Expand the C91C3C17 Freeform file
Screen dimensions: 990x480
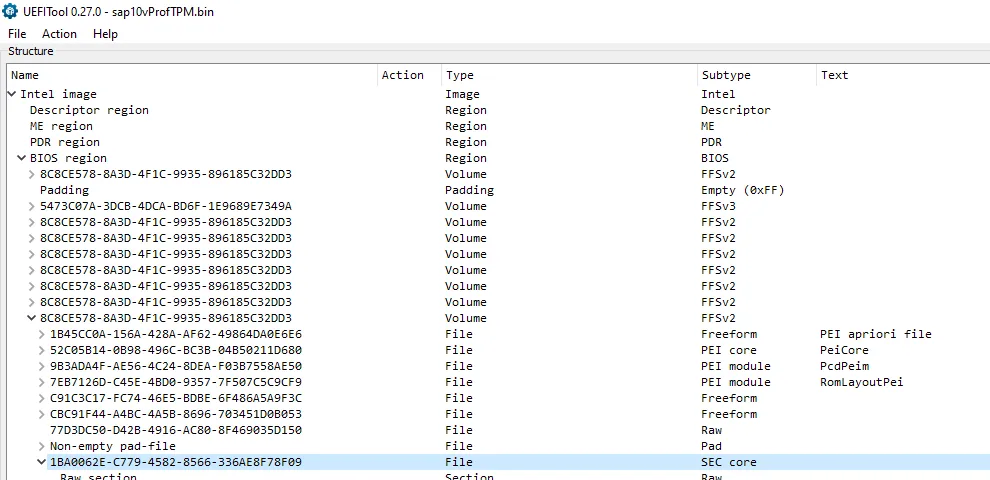click(42, 398)
